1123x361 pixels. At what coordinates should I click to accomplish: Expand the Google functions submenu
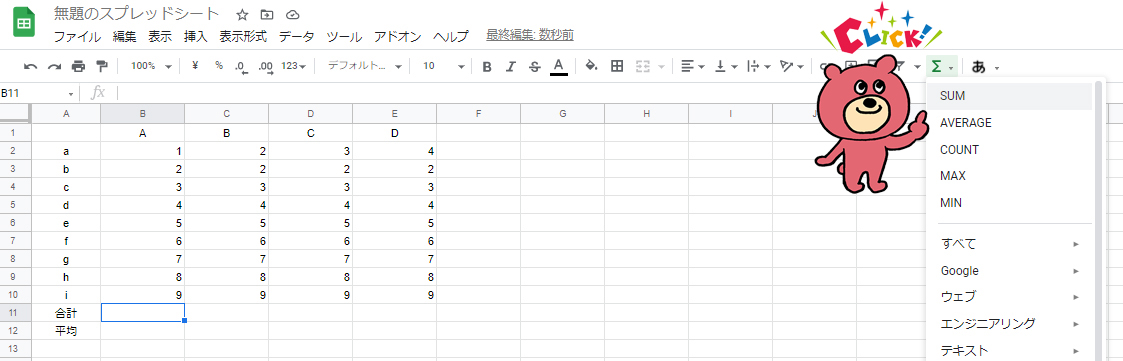[1009, 271]
